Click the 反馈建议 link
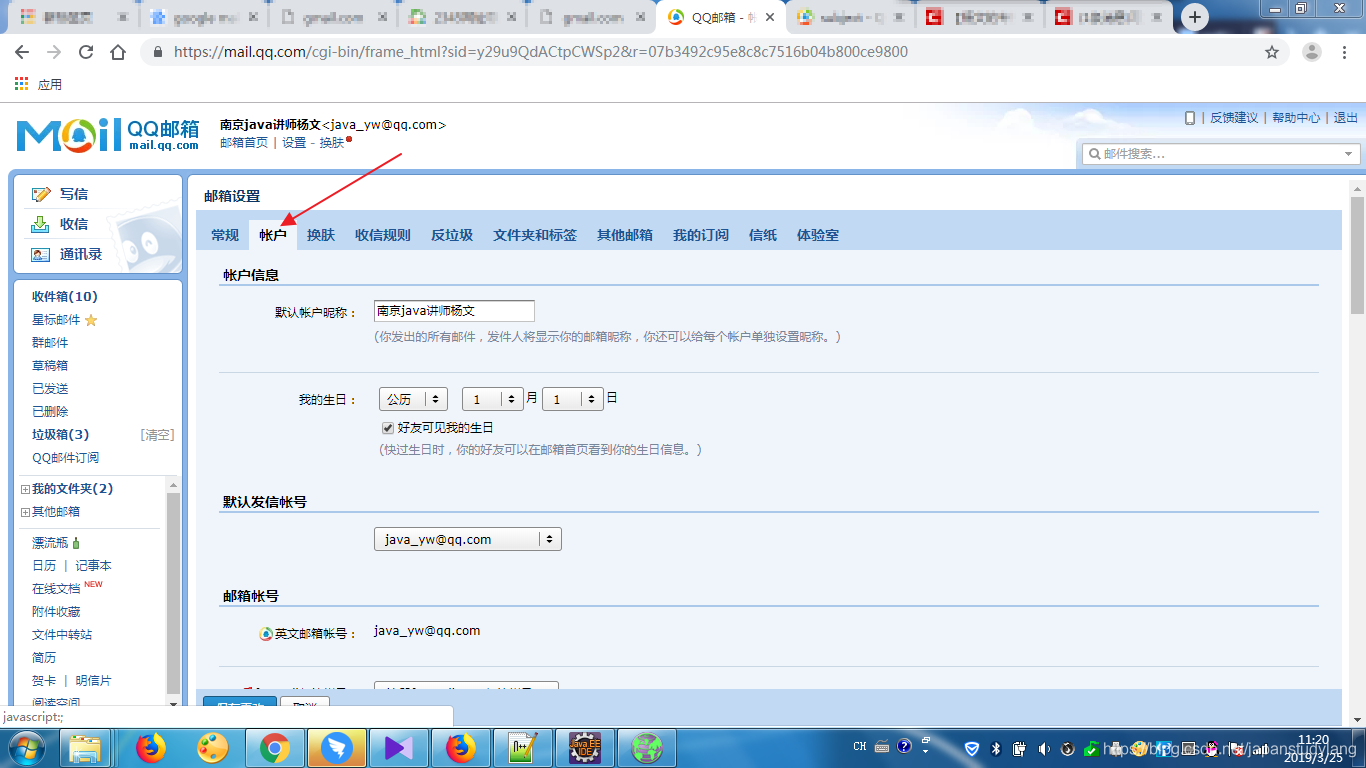The width and height of the screenshot is (1366, 768). 1234,118
